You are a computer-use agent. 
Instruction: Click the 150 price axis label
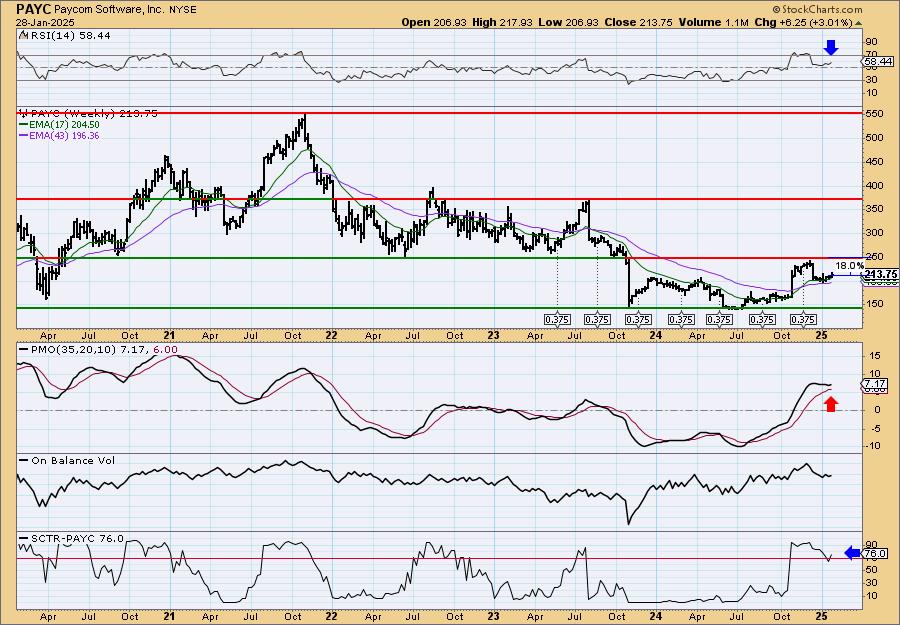click(874, 304)
